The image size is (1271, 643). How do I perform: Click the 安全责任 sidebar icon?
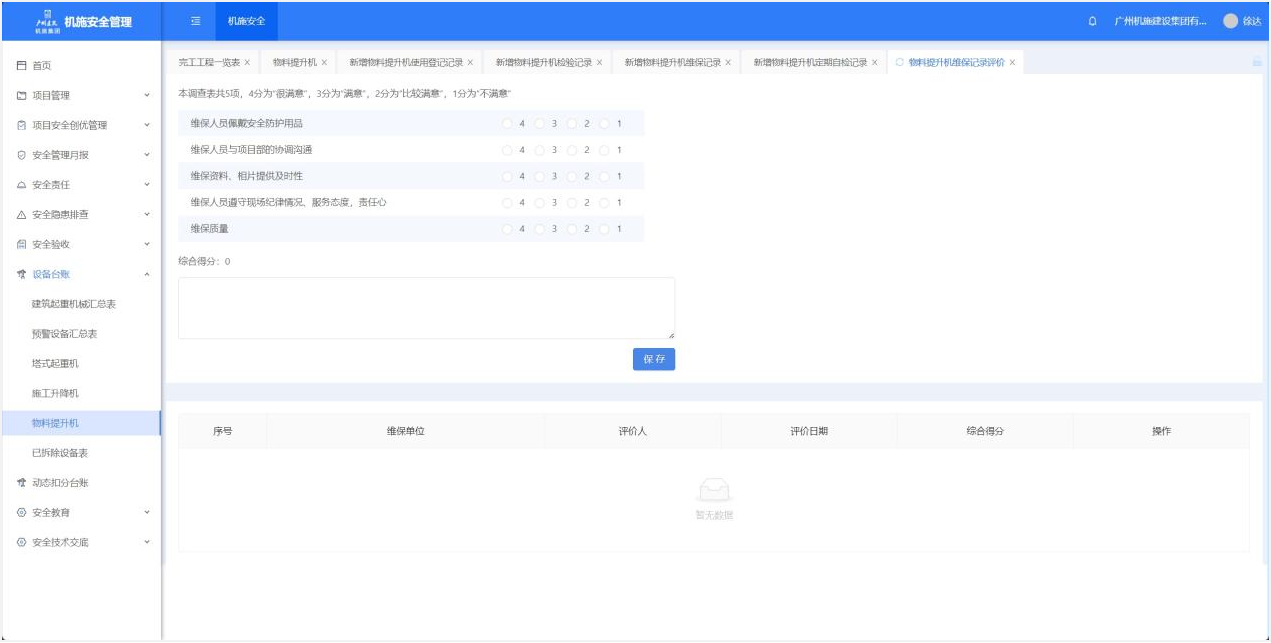click(22, 185)
